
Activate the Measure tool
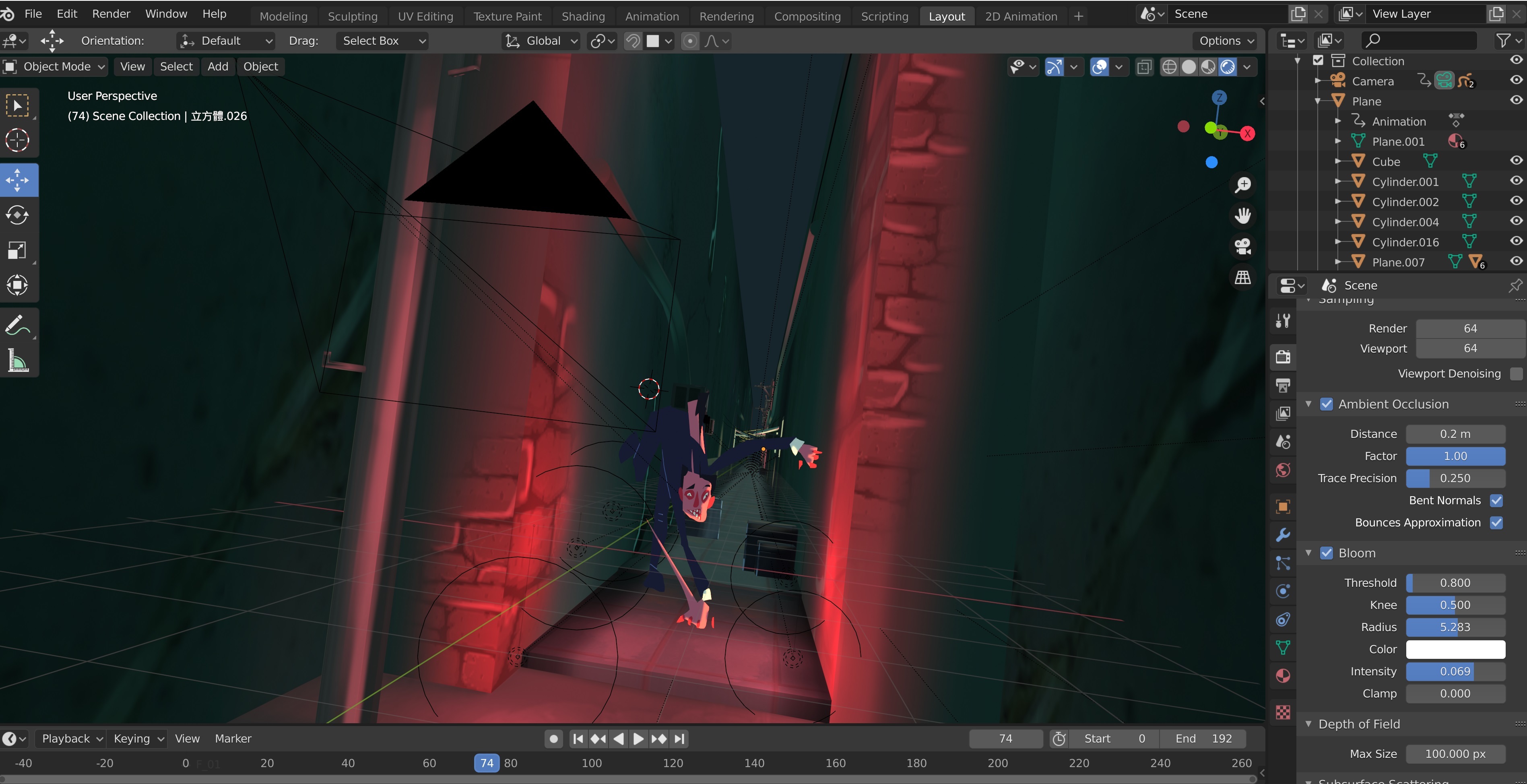coord(17,360)
